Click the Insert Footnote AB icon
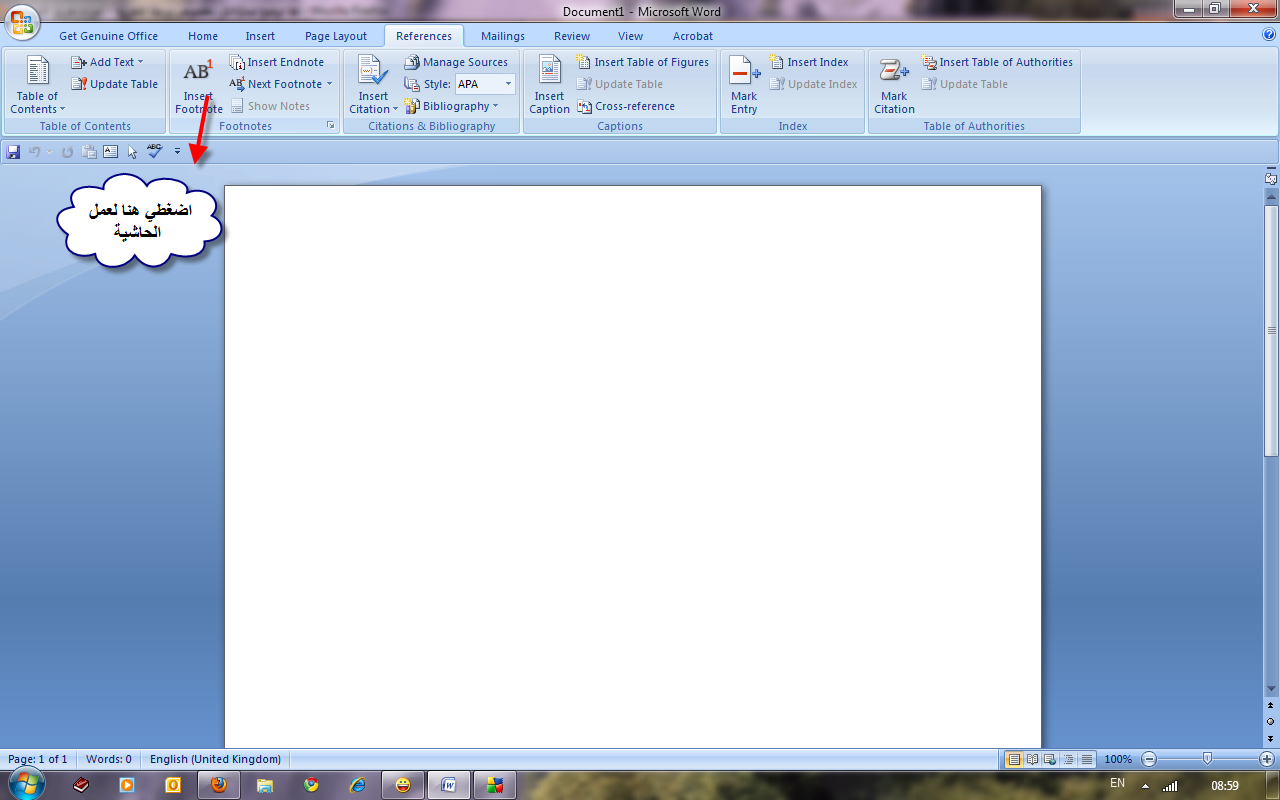This screenshot has height=800, width=1280. point(198,71)
